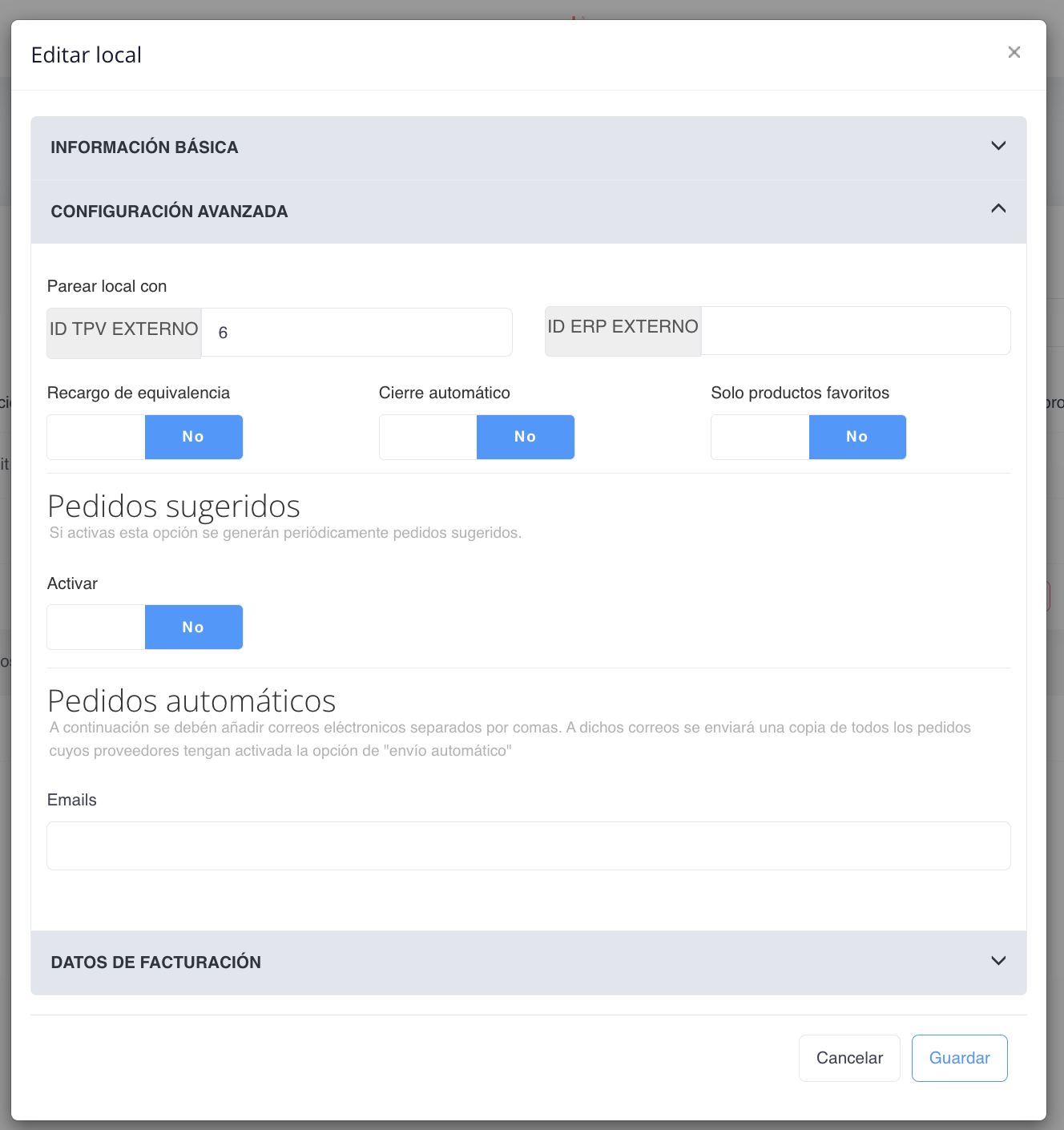Enable the Pedidos sugeridos Activar switch
The height and width of the screenshot is (1130, 1064).
(145, 627)
